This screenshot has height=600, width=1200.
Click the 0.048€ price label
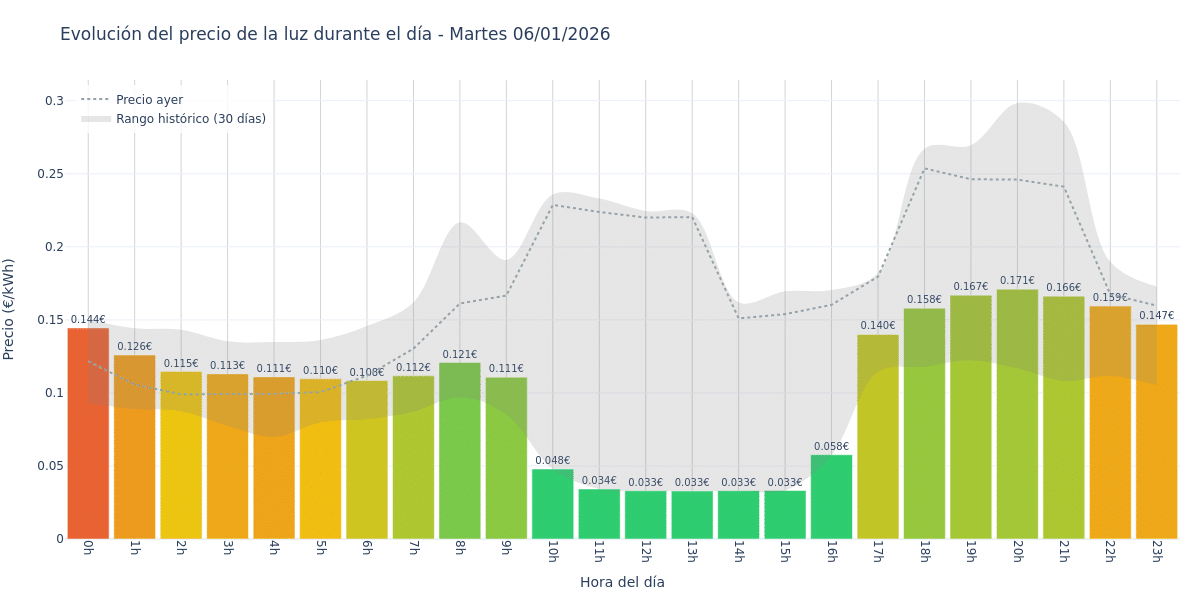coord(552,461)
